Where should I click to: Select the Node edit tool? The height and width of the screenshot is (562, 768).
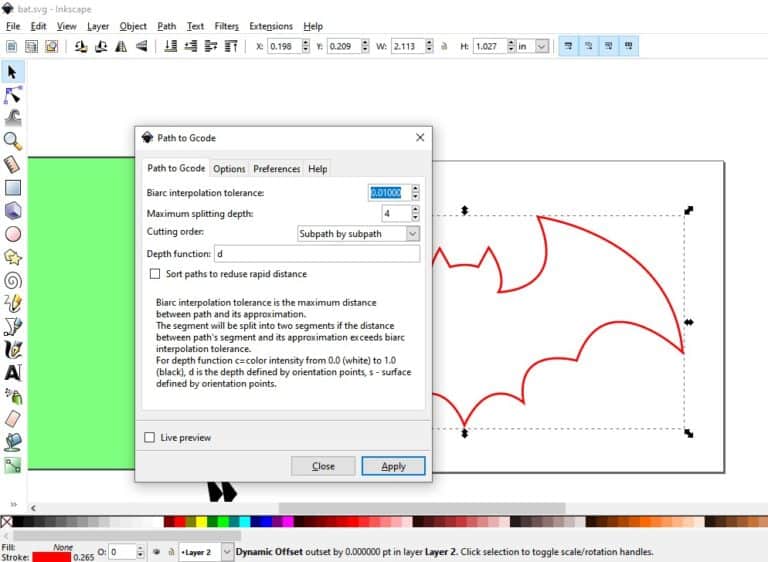pyautogui.click(x=12, y=95)
